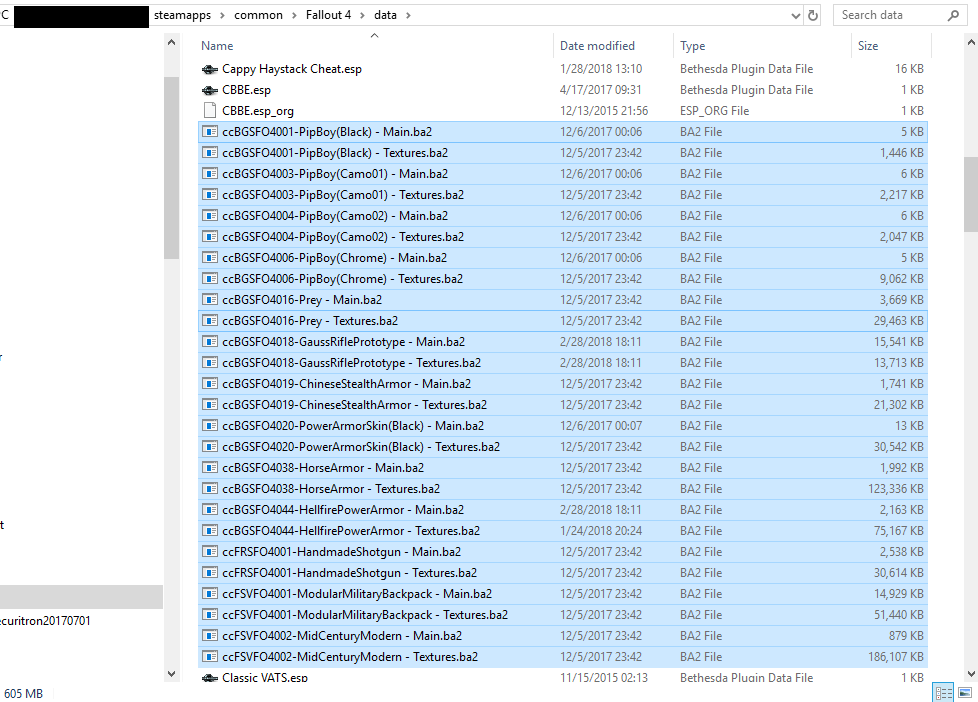Screen dimensions: 978x702
Task: Select ccBGSFO4006-PipBoy(Chrome) - Main.ba2 file name
Action: [x=334, y=258]
